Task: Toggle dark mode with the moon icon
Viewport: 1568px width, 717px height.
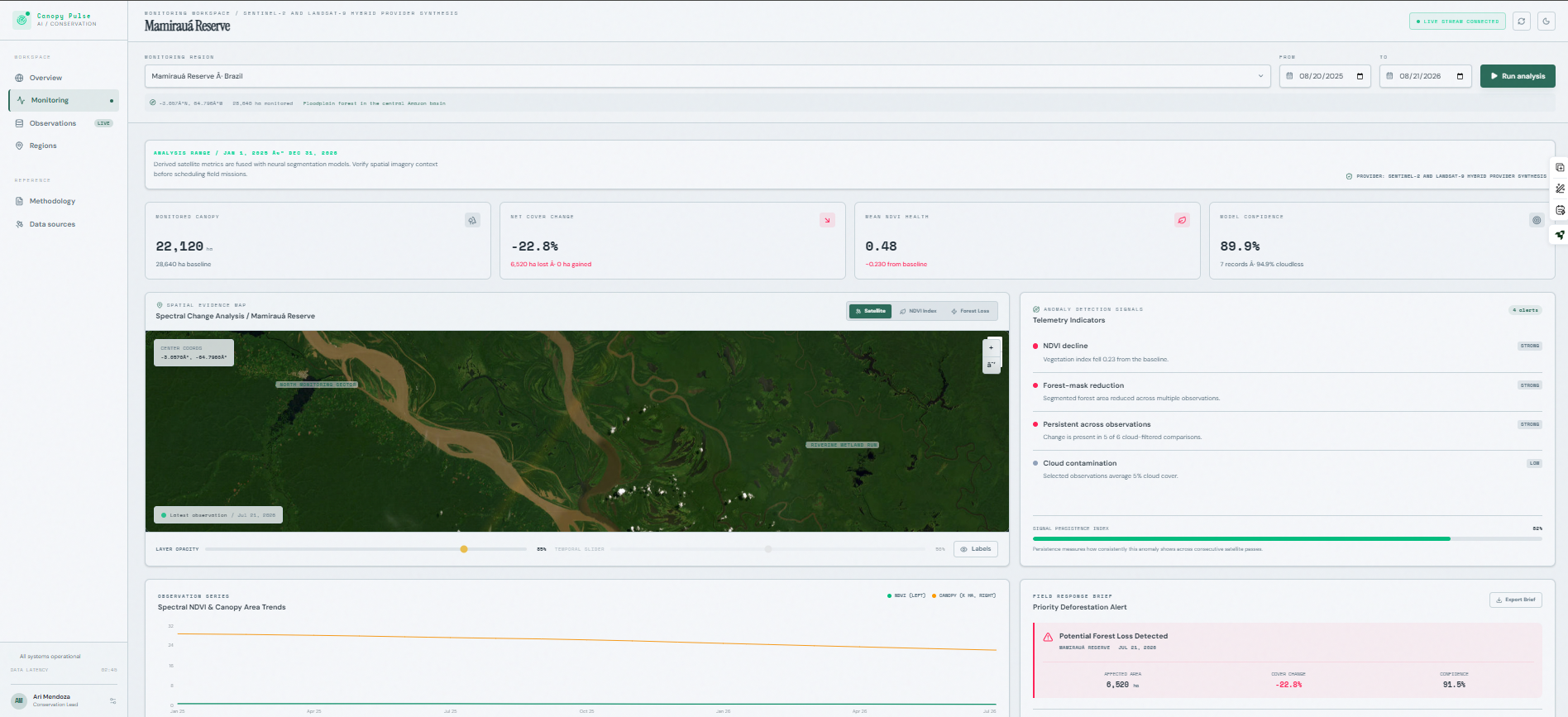Action: (x=1546, y=22)
